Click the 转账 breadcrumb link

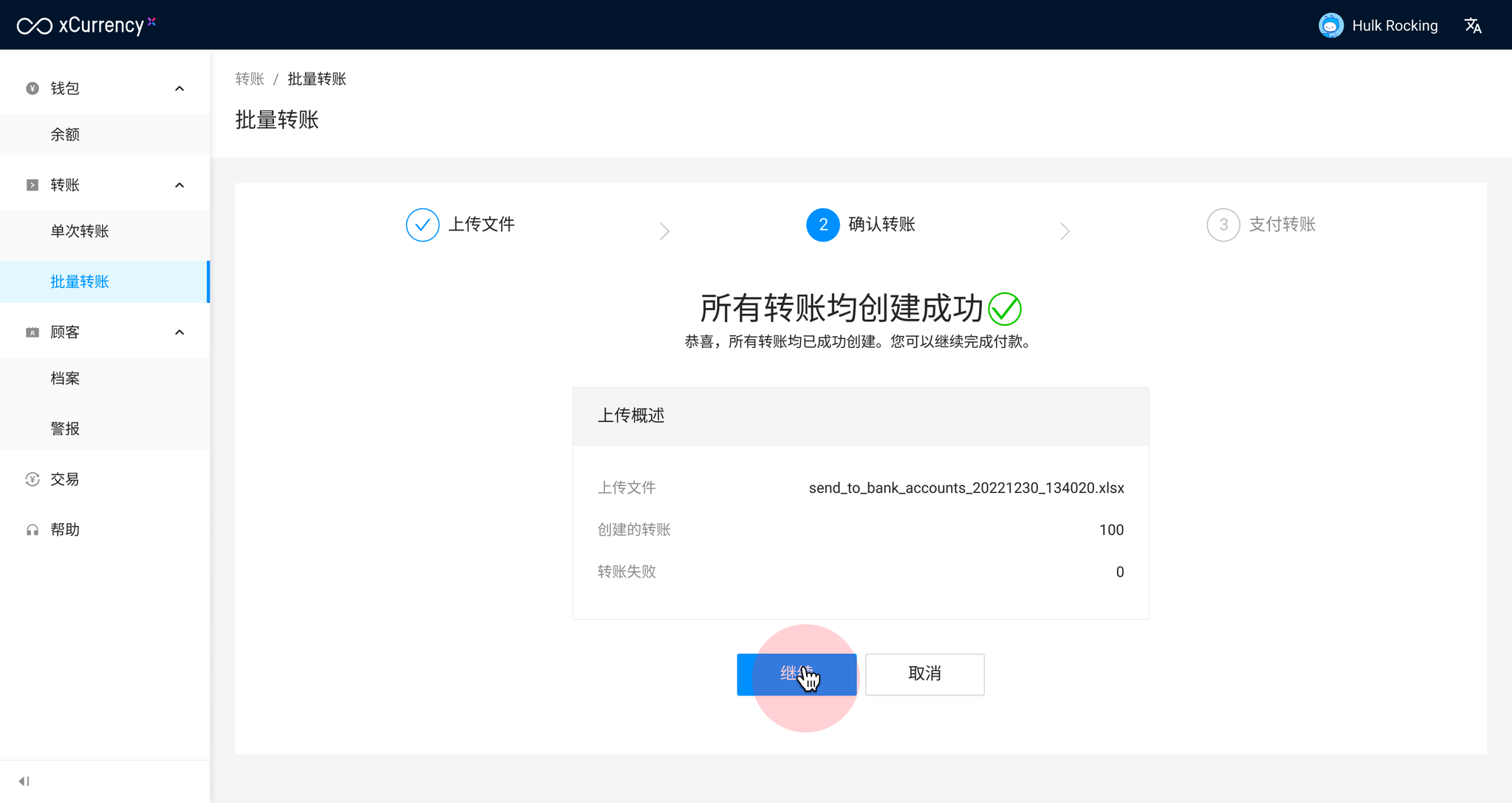click(x=250, y=79)
